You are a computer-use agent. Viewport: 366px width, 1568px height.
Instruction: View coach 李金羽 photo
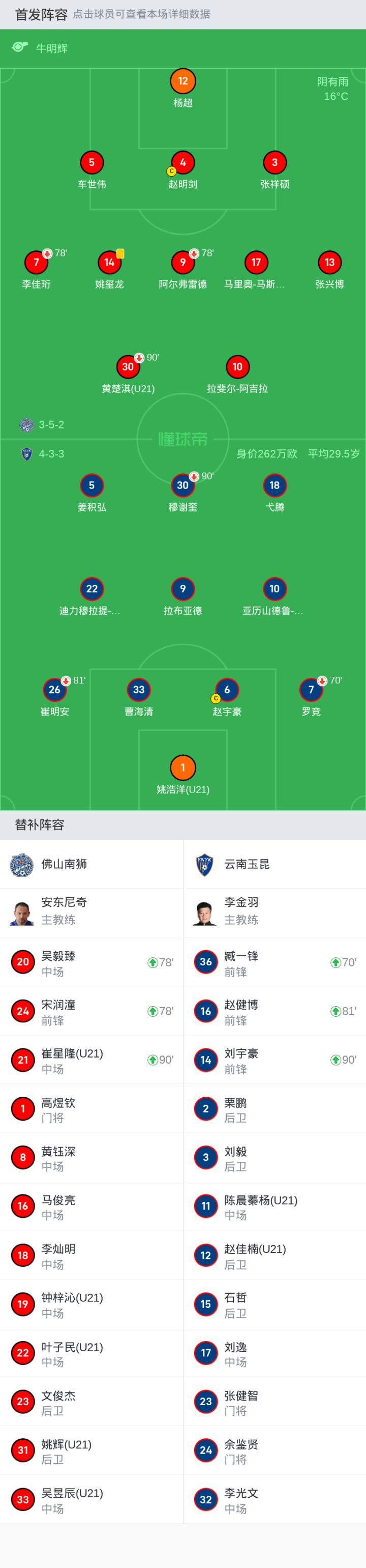205,913
